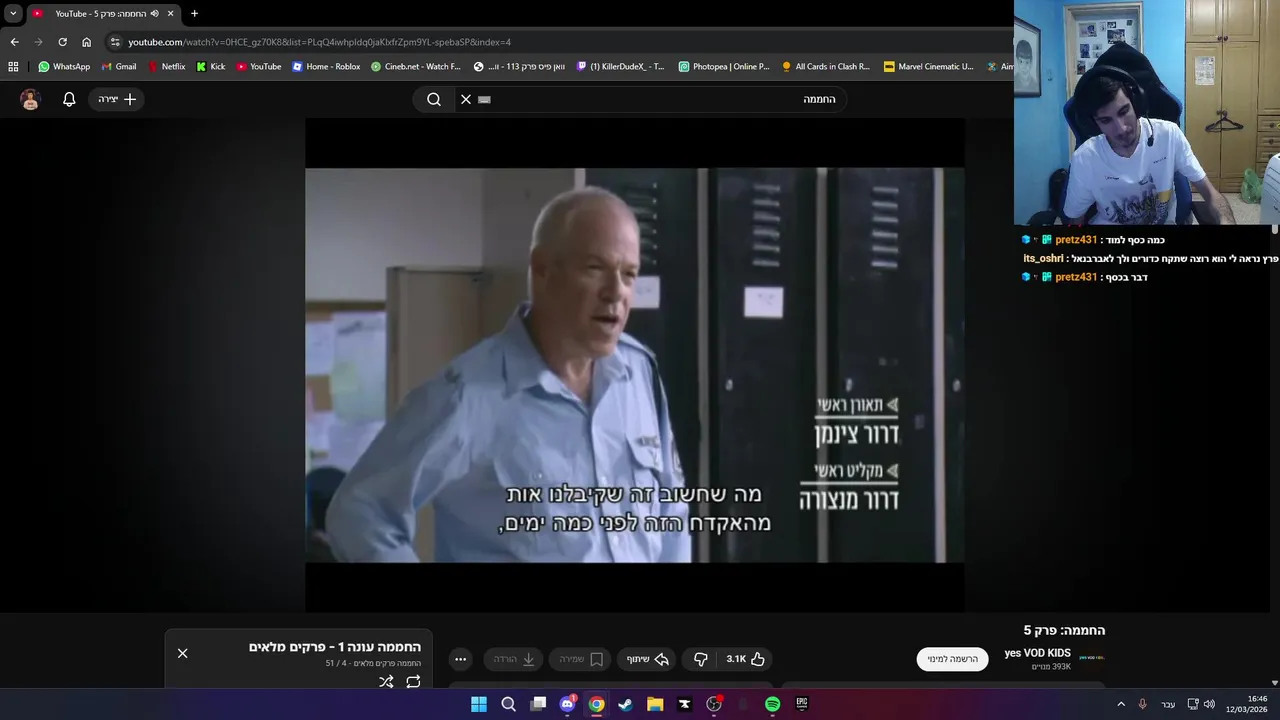
Task: Open the Photopea bookmark
Action: [x=724, y=67]
